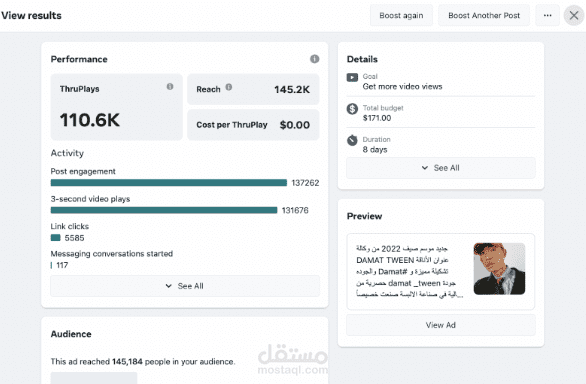Screen dimensions: 586x384
Task: Show the ThruPlays info tooltip icon
Action: click(170, 86)
